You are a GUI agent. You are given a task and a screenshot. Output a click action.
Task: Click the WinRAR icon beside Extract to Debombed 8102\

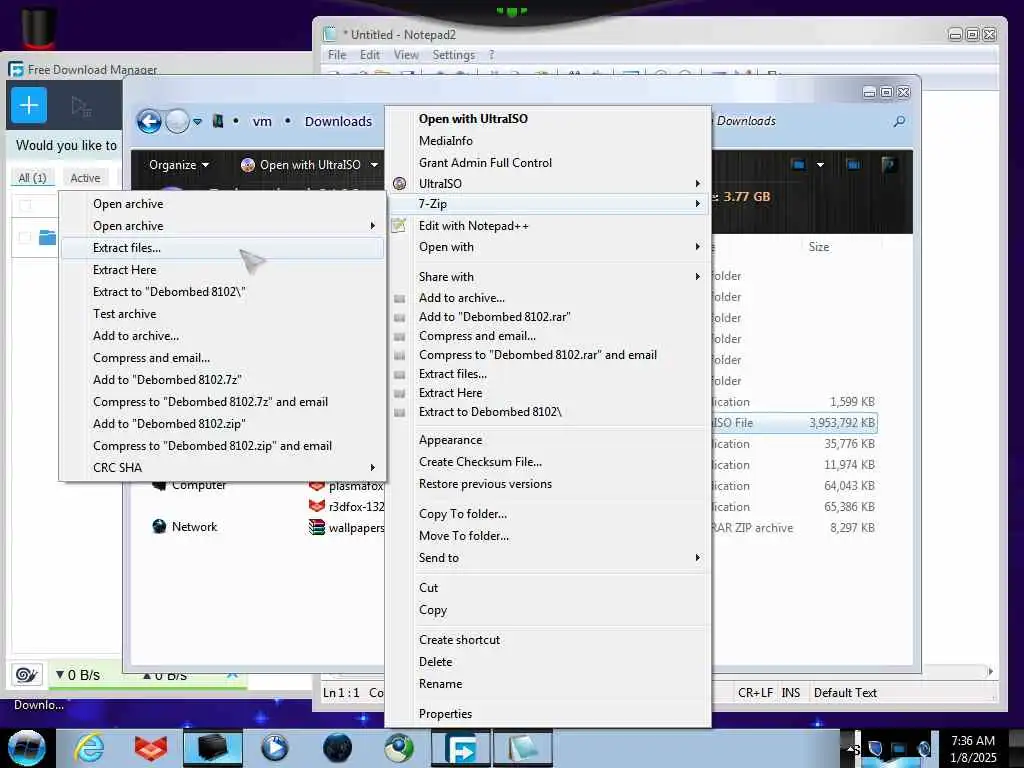coord(400,412)
